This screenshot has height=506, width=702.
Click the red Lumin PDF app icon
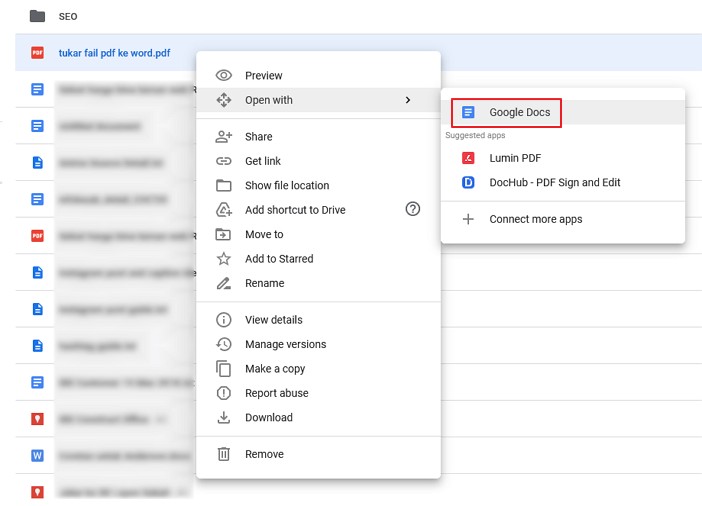point(468,158)
